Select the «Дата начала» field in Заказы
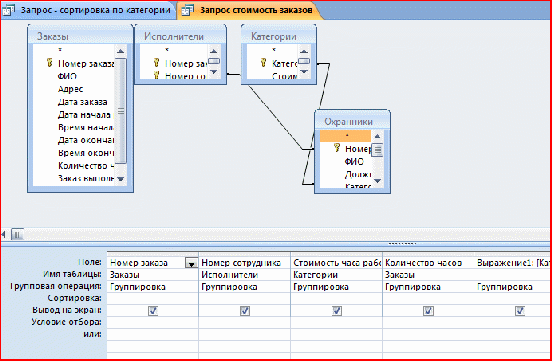 tap(84, 115)
